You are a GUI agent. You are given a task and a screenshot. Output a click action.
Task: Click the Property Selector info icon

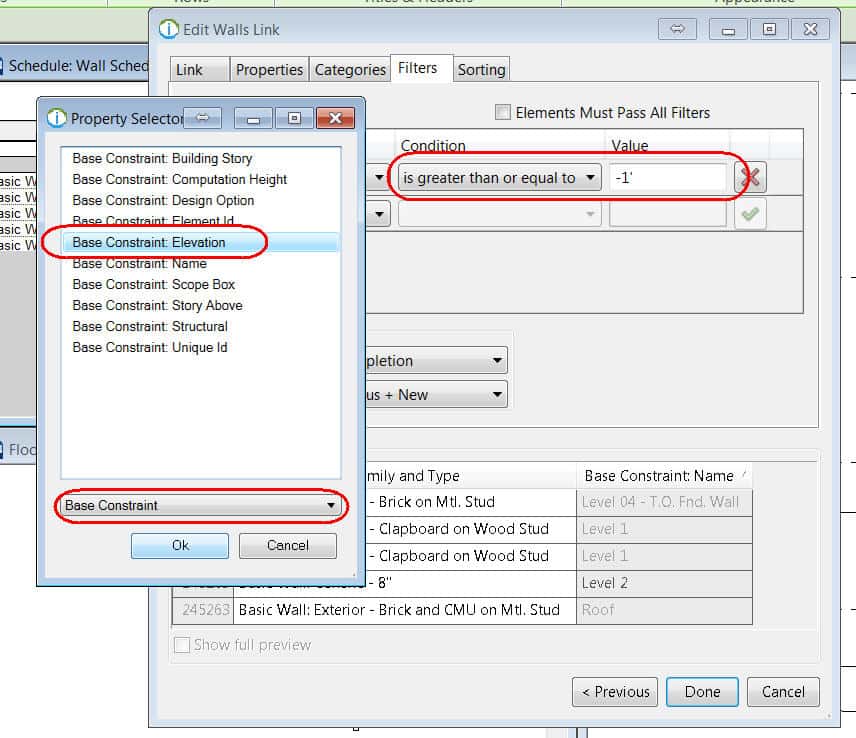click(56, 118)
